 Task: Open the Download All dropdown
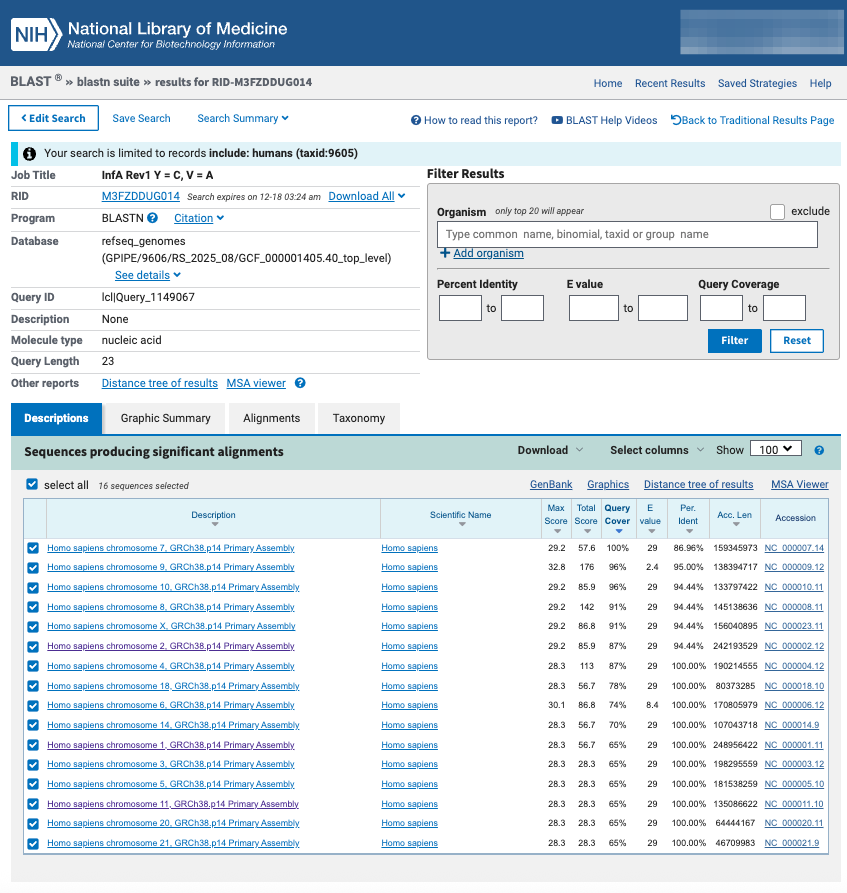(x=367, y=196)
